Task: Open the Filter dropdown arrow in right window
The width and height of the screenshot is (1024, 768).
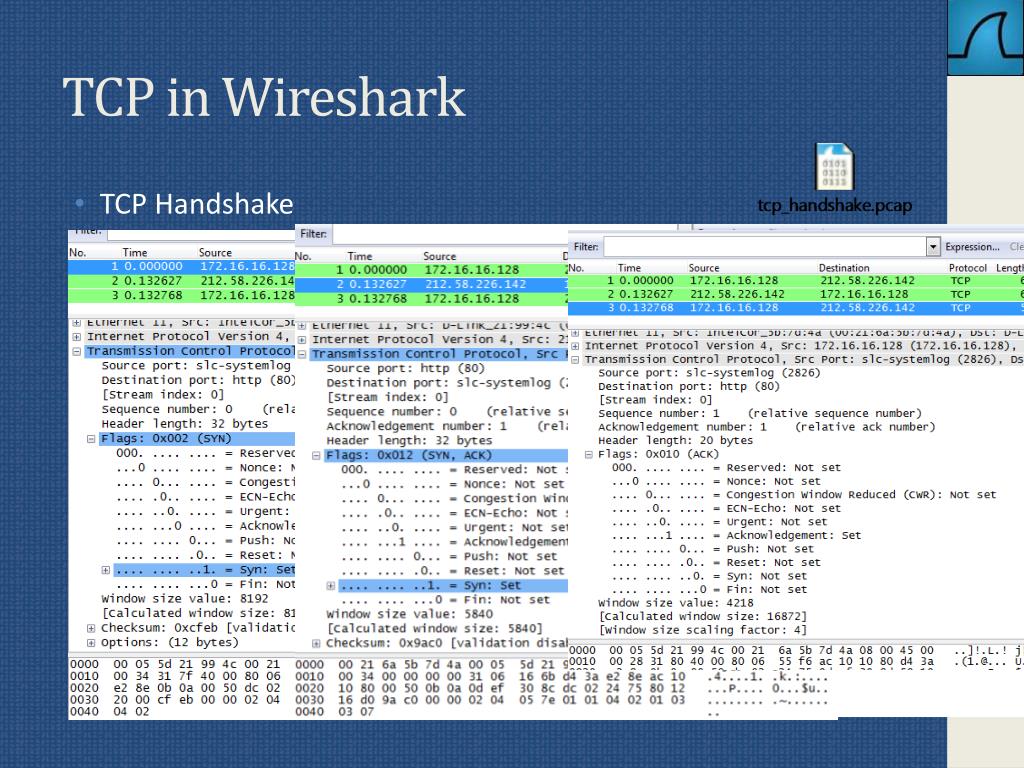Action: click(x=933, y=247)
